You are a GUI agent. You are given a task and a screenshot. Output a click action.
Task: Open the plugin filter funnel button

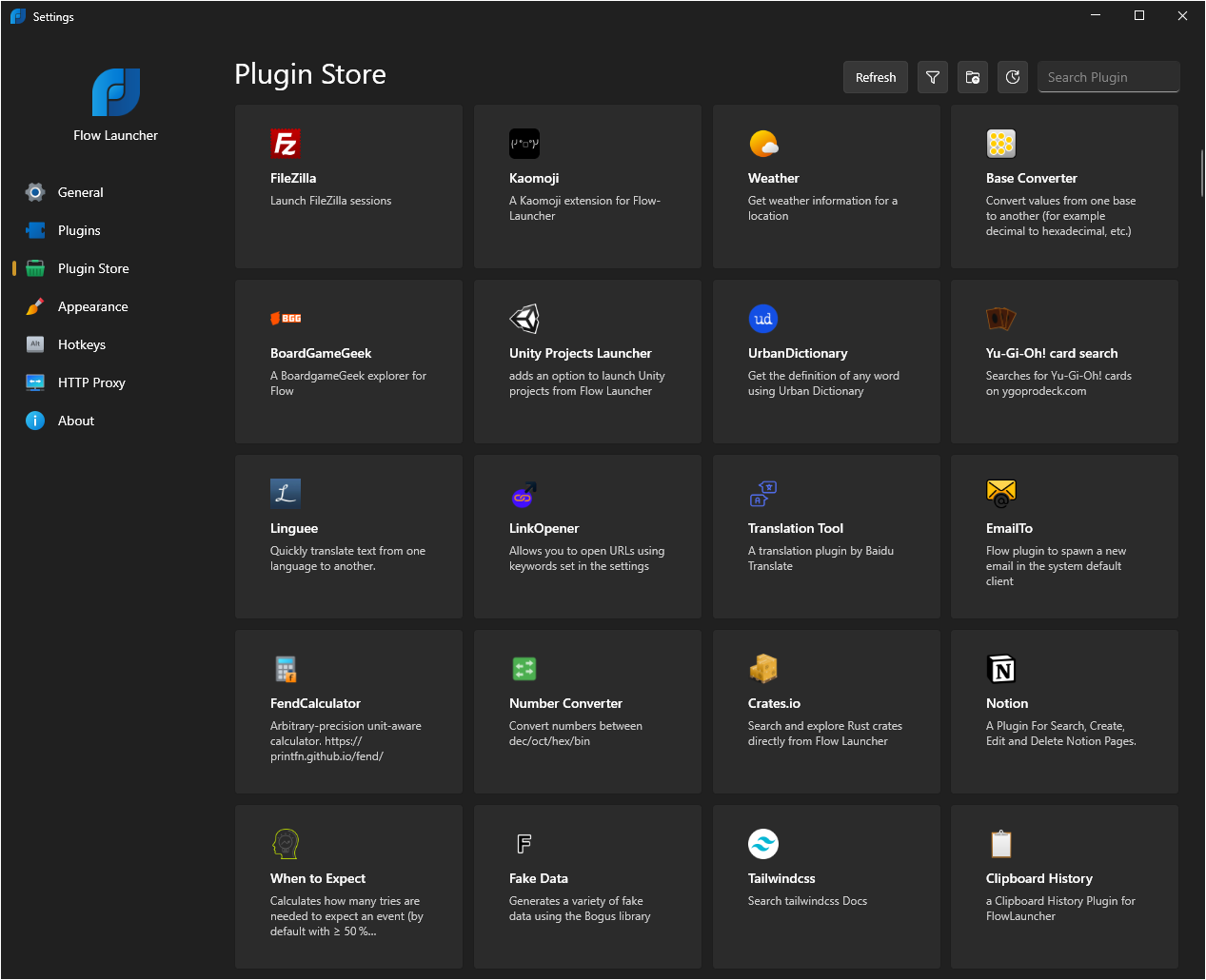pos(933,77)
